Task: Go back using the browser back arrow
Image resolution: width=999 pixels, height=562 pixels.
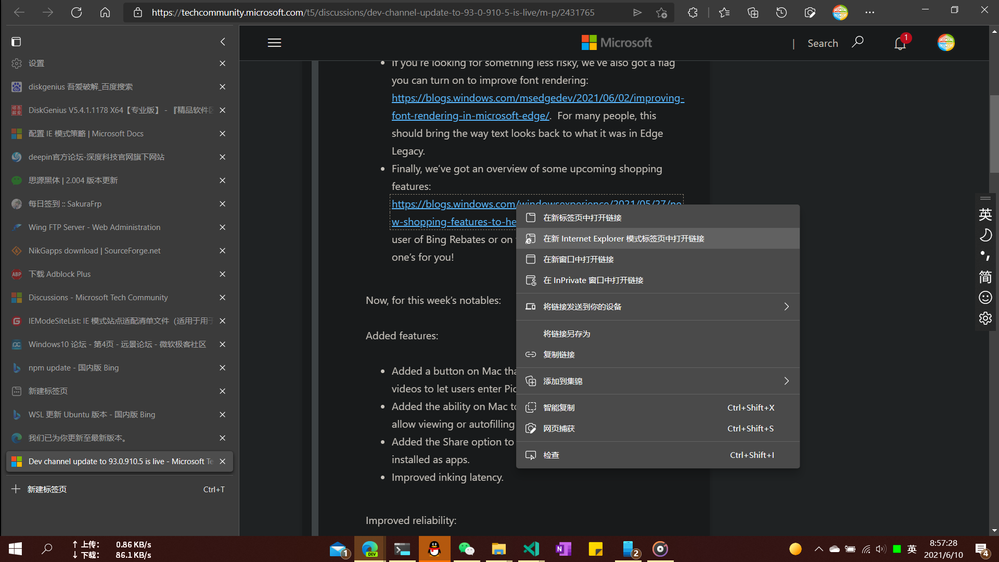Action: (x=19, y=12)
